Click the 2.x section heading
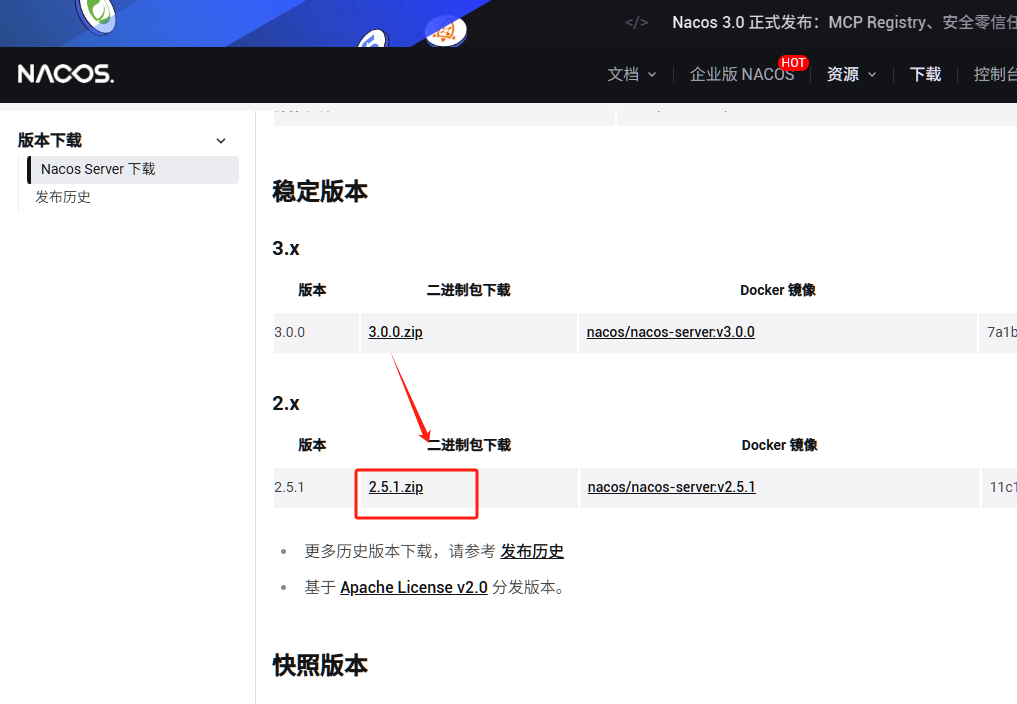Image resolution: width=1017 pixels, height=704 pixels. 286,404
